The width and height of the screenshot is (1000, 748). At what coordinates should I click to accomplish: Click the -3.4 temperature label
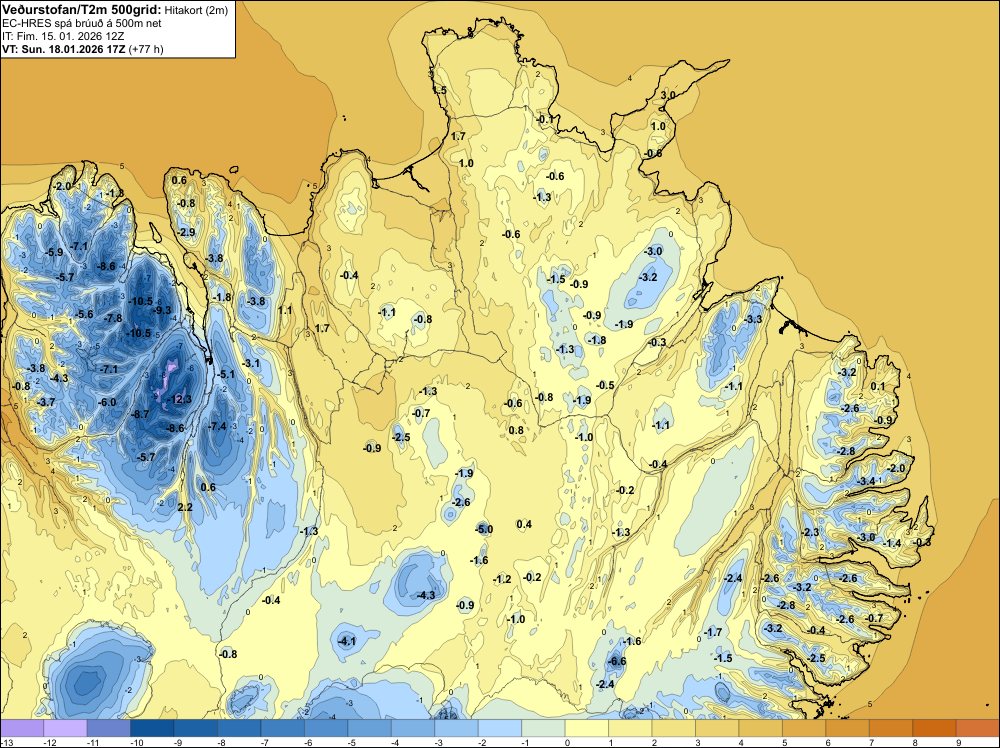[867, 481]
